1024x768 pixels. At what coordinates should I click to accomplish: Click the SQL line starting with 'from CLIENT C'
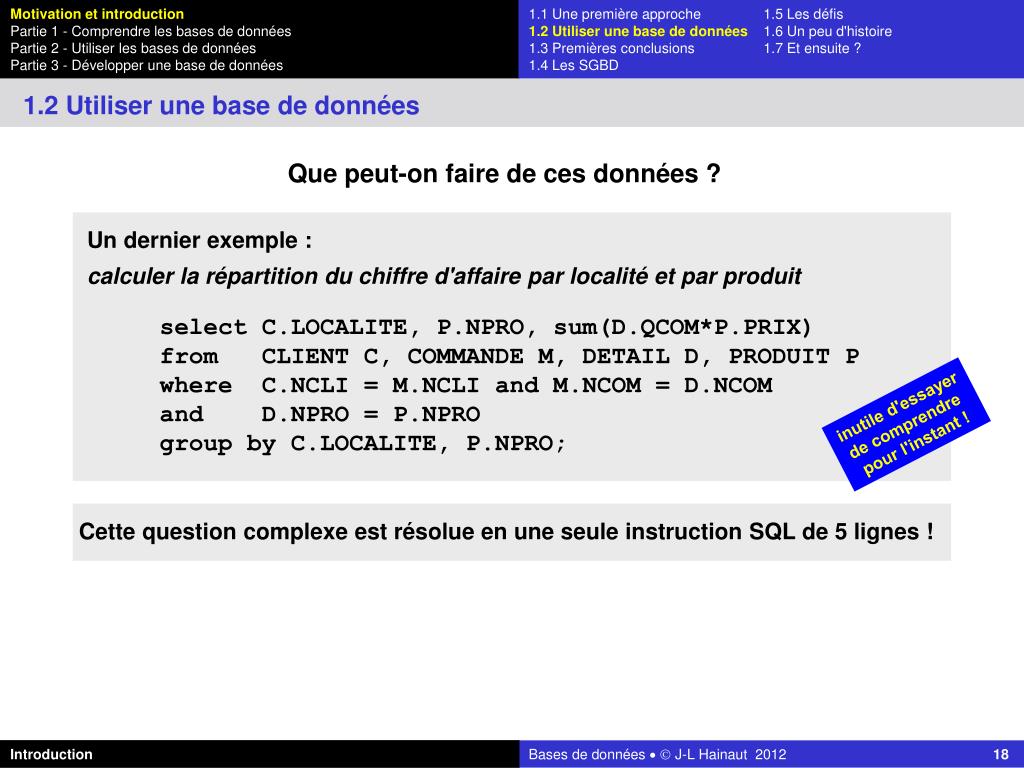point(509,356)
